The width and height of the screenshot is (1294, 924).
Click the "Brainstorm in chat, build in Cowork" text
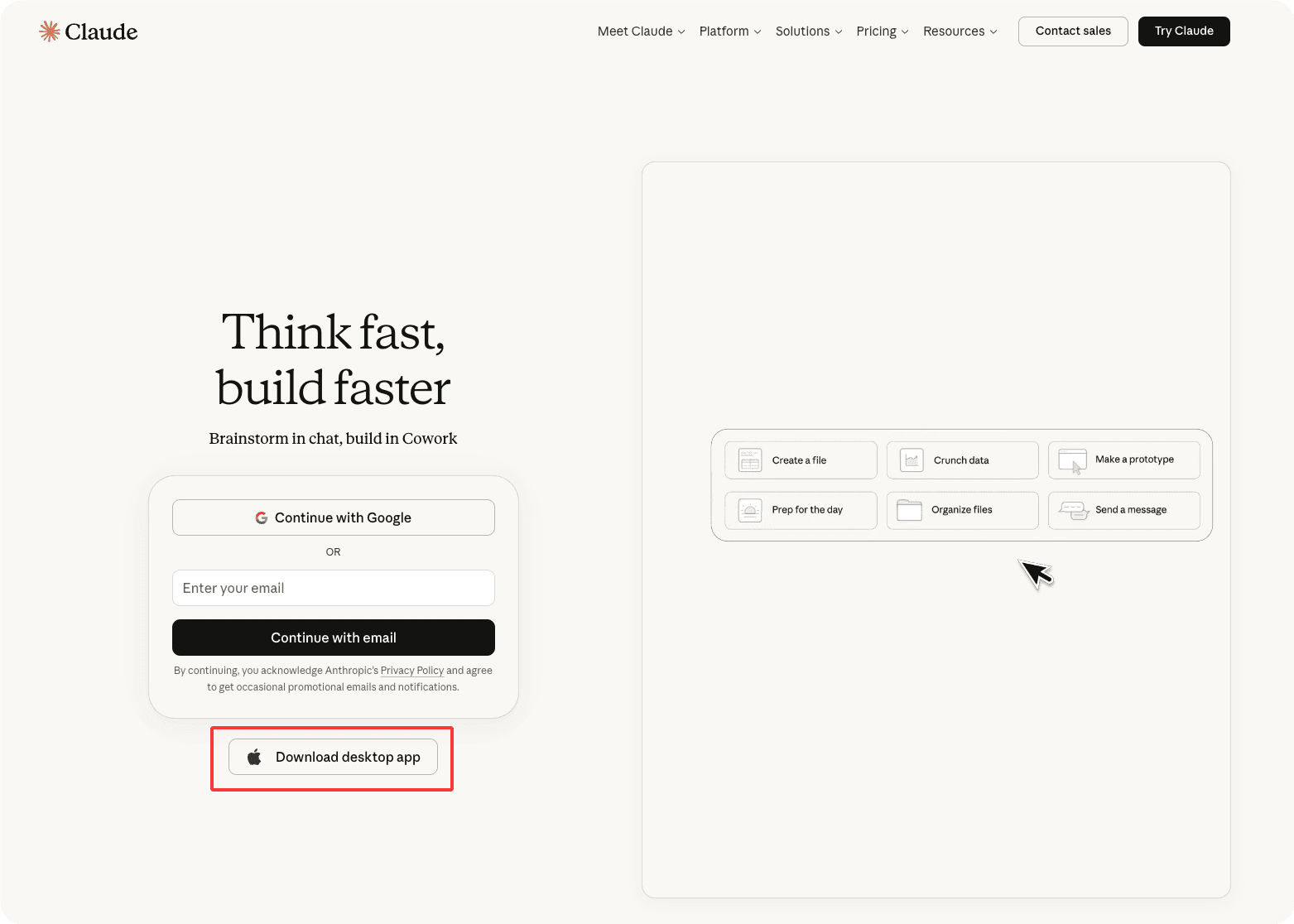[333, 439]
